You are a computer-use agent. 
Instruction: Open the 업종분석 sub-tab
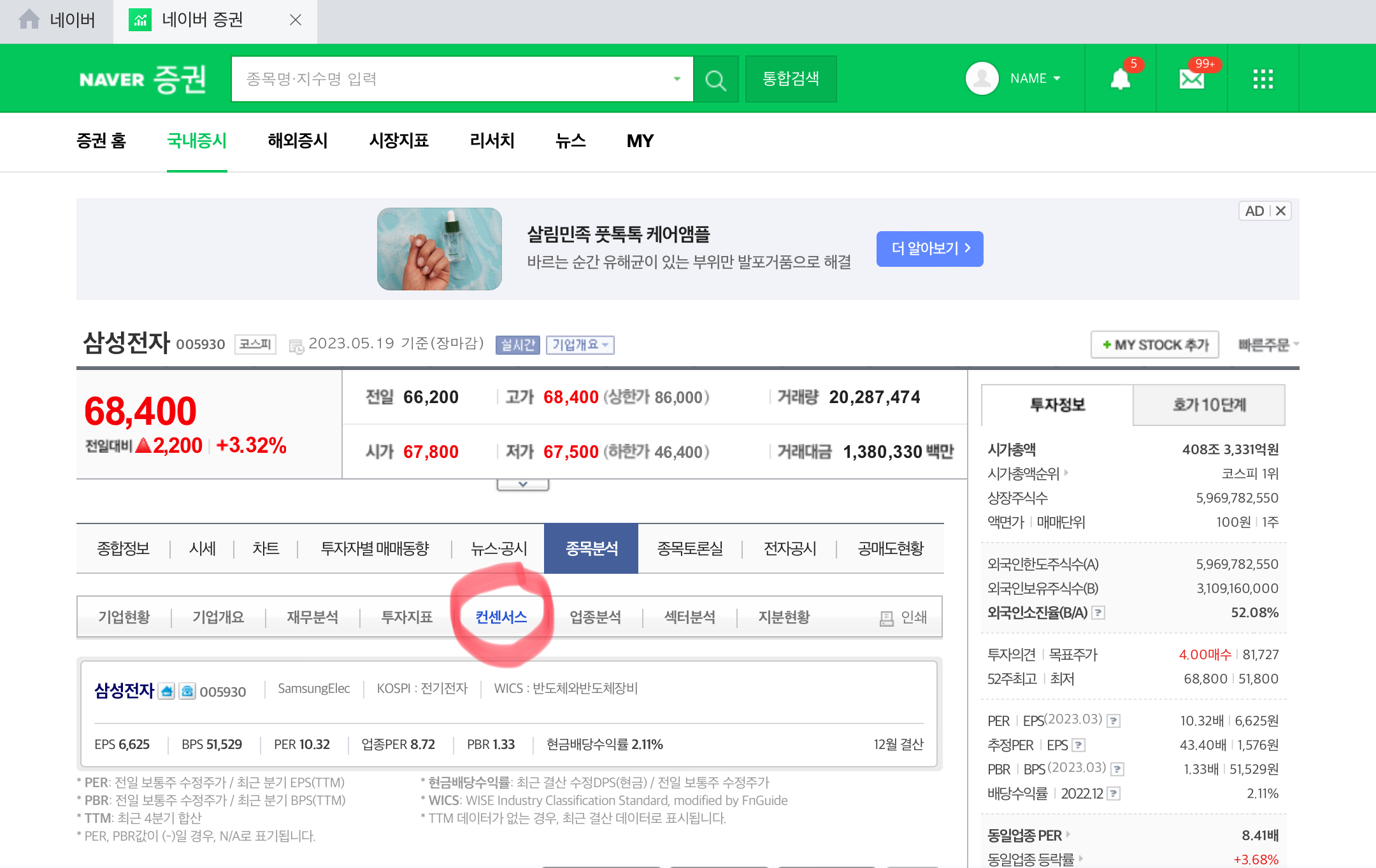click(x=596, y=617)
